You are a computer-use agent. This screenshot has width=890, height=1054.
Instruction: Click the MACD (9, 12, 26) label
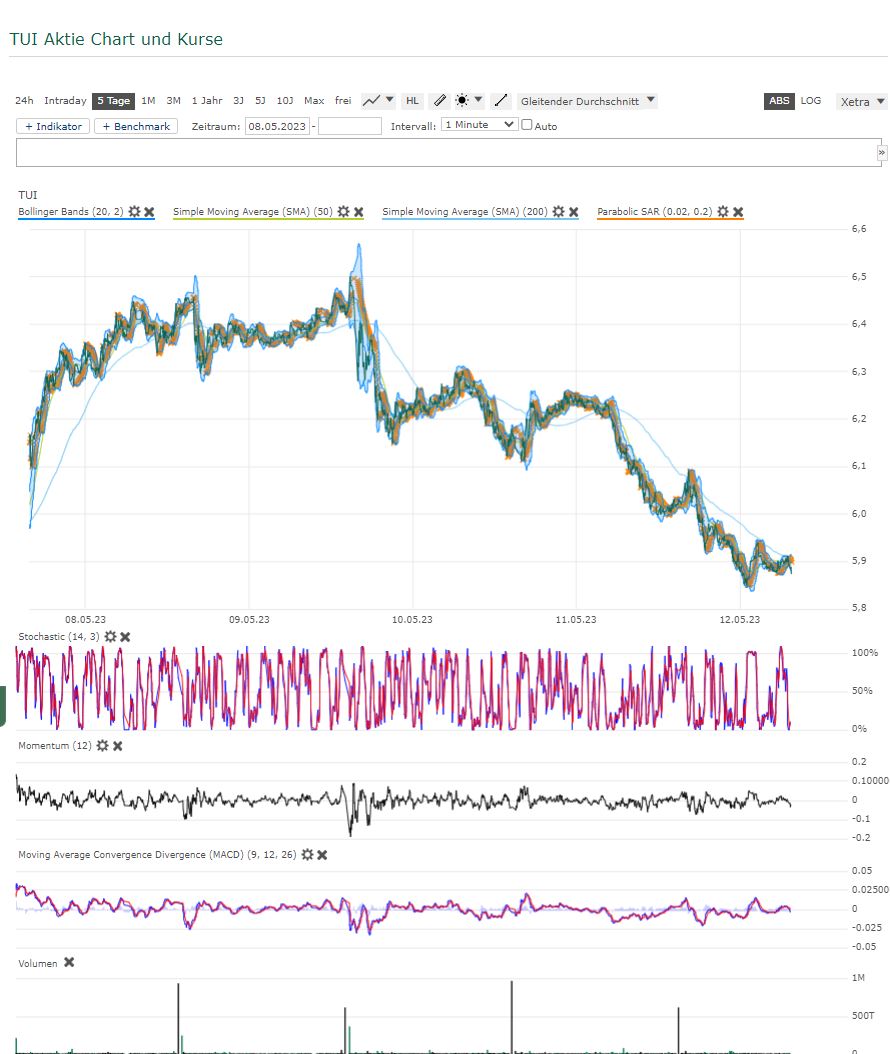coord(157,854)
